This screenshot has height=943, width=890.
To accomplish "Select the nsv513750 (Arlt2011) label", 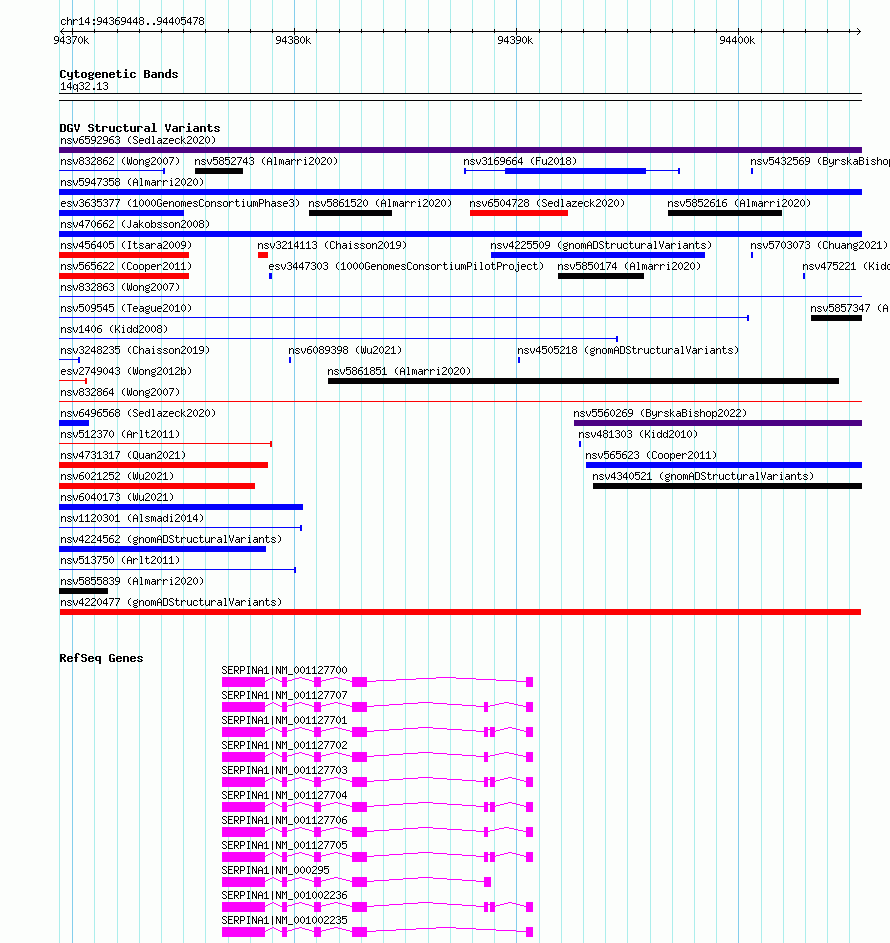I will click(120, 561).
